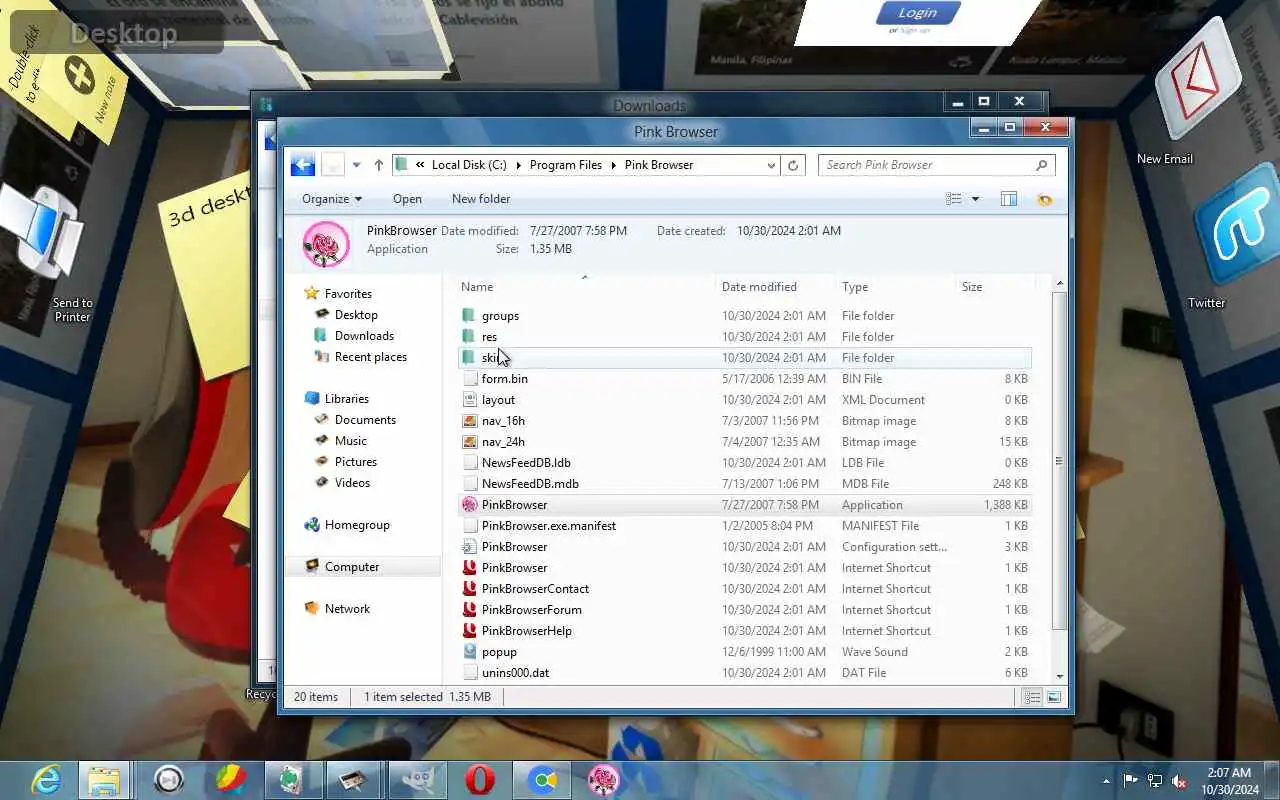Open Opera from the taskbar
This screenshot has height=800, width=1280.
pos(480,780)
